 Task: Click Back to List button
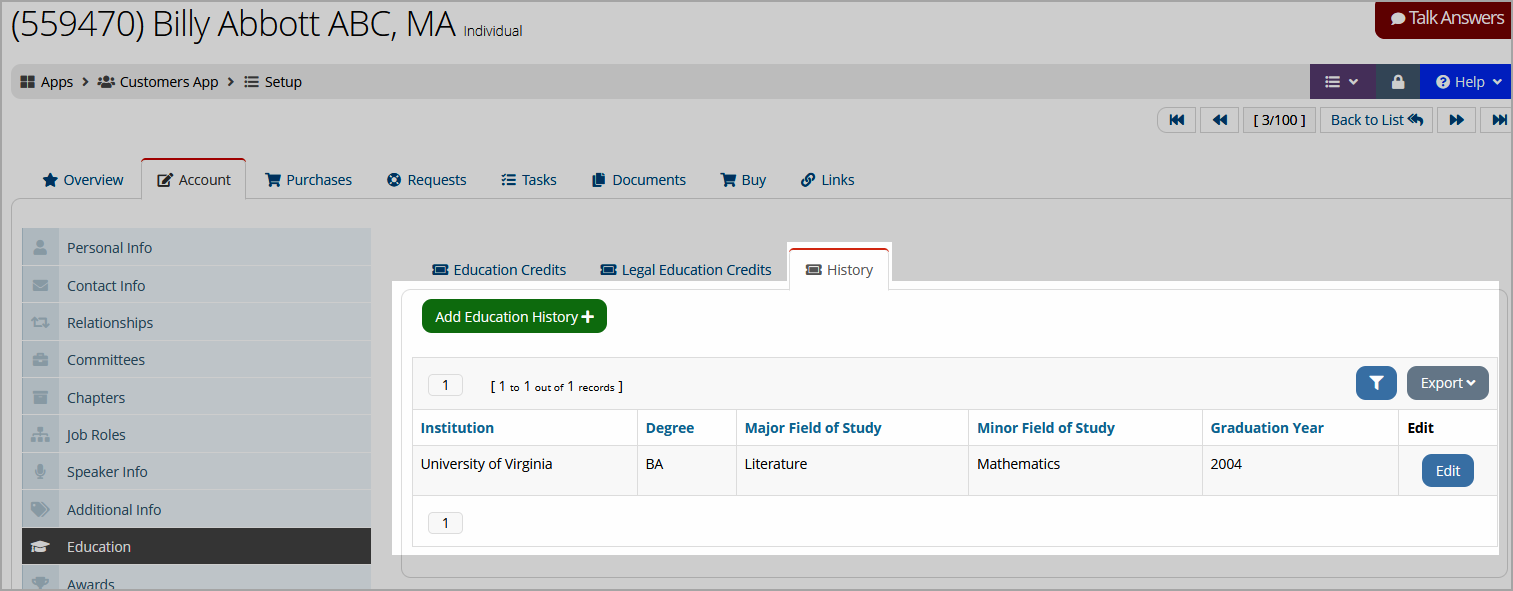pos(1376,120)
